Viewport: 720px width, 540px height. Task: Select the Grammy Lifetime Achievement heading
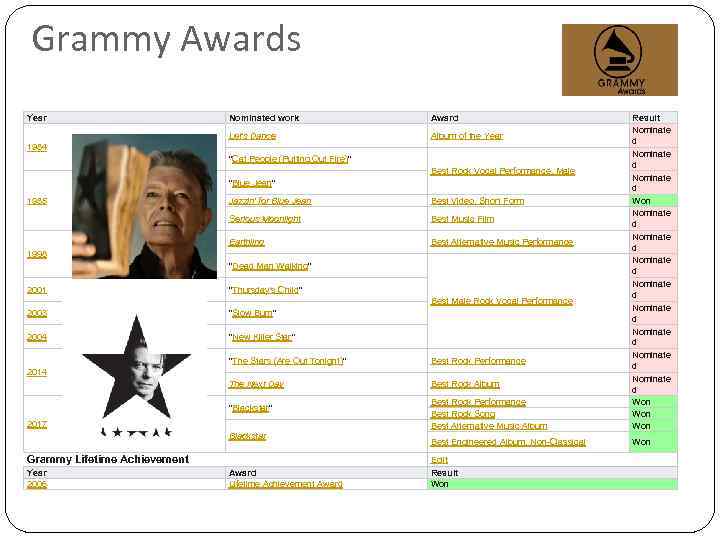pos(108,459)
